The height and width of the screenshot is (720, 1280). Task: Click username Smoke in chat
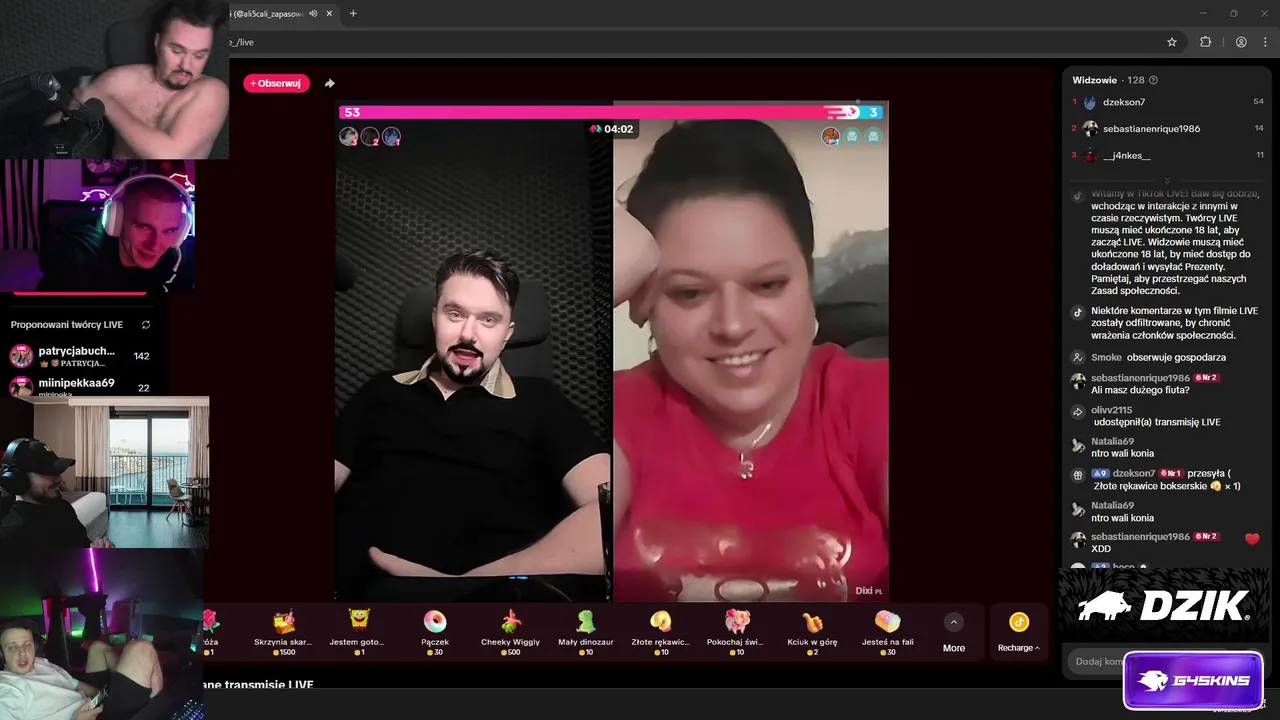point(1106,357)
